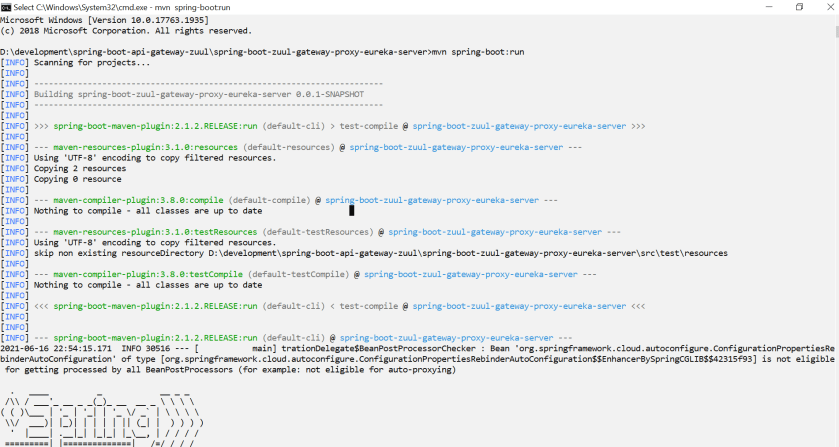Minimize the cmd.exe window
Viewport: 839px width, 447px height.
click(769, 7)
